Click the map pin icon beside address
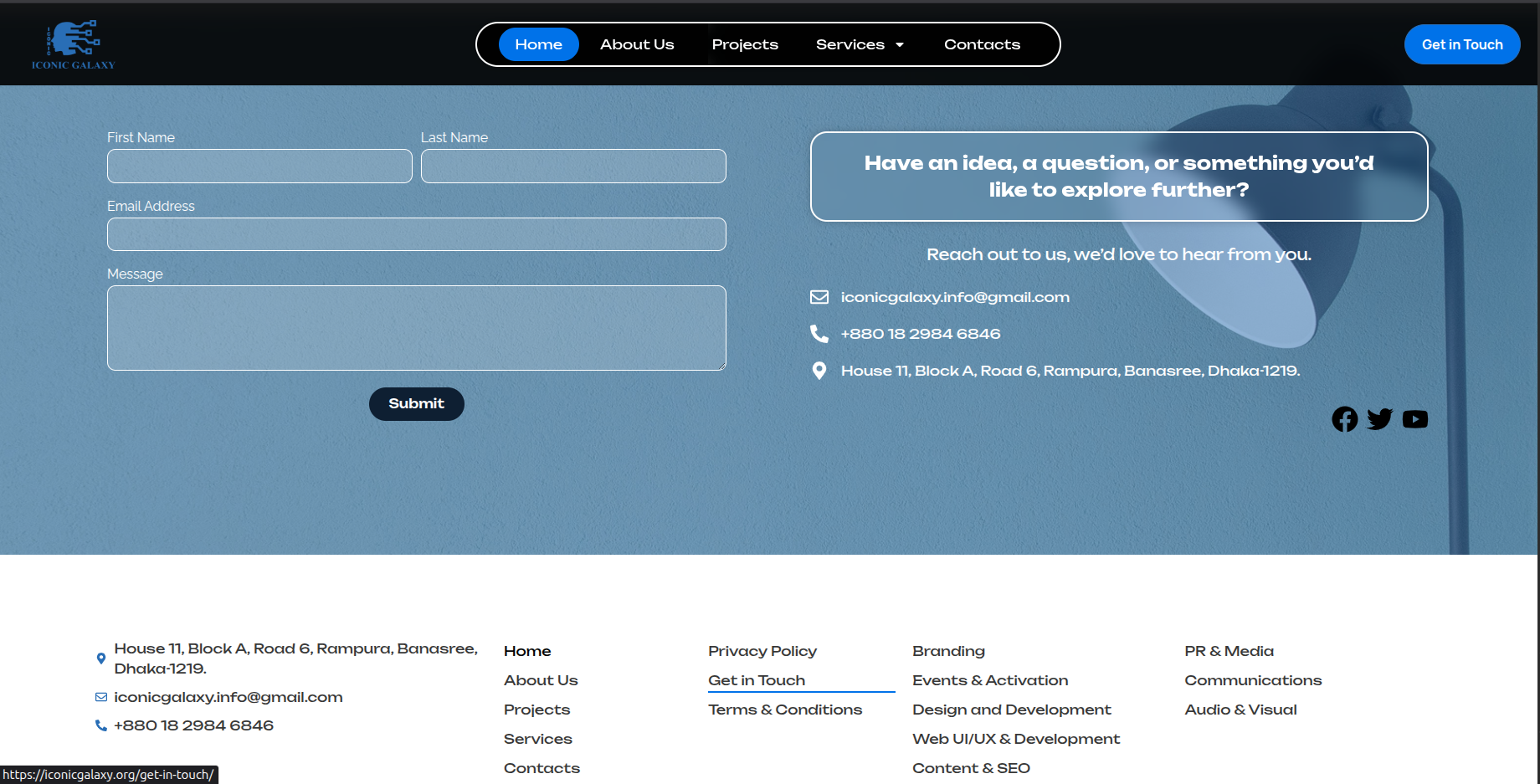 [819, 371]
